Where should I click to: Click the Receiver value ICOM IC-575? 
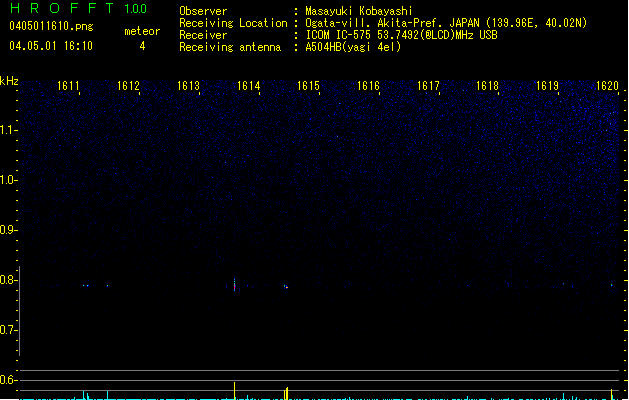[338, 35]
